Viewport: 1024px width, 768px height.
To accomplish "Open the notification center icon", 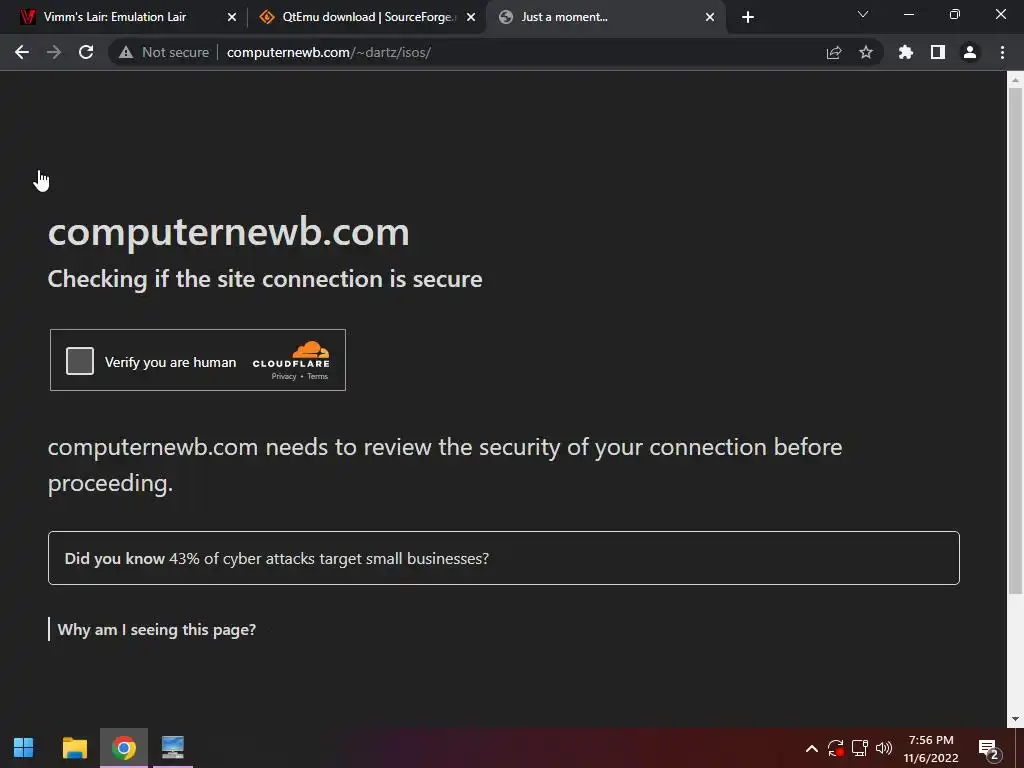I will point(989,748).
